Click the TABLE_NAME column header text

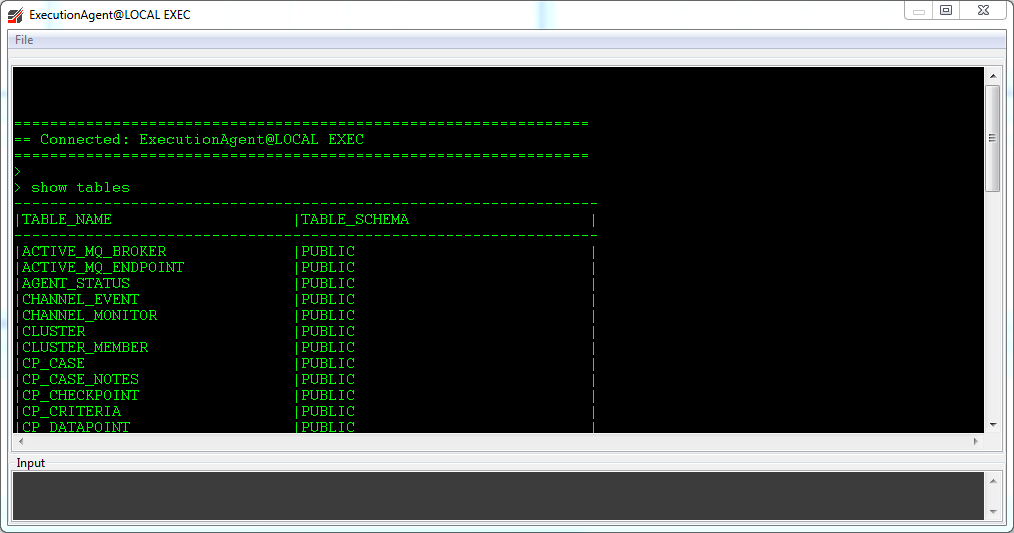67,220
